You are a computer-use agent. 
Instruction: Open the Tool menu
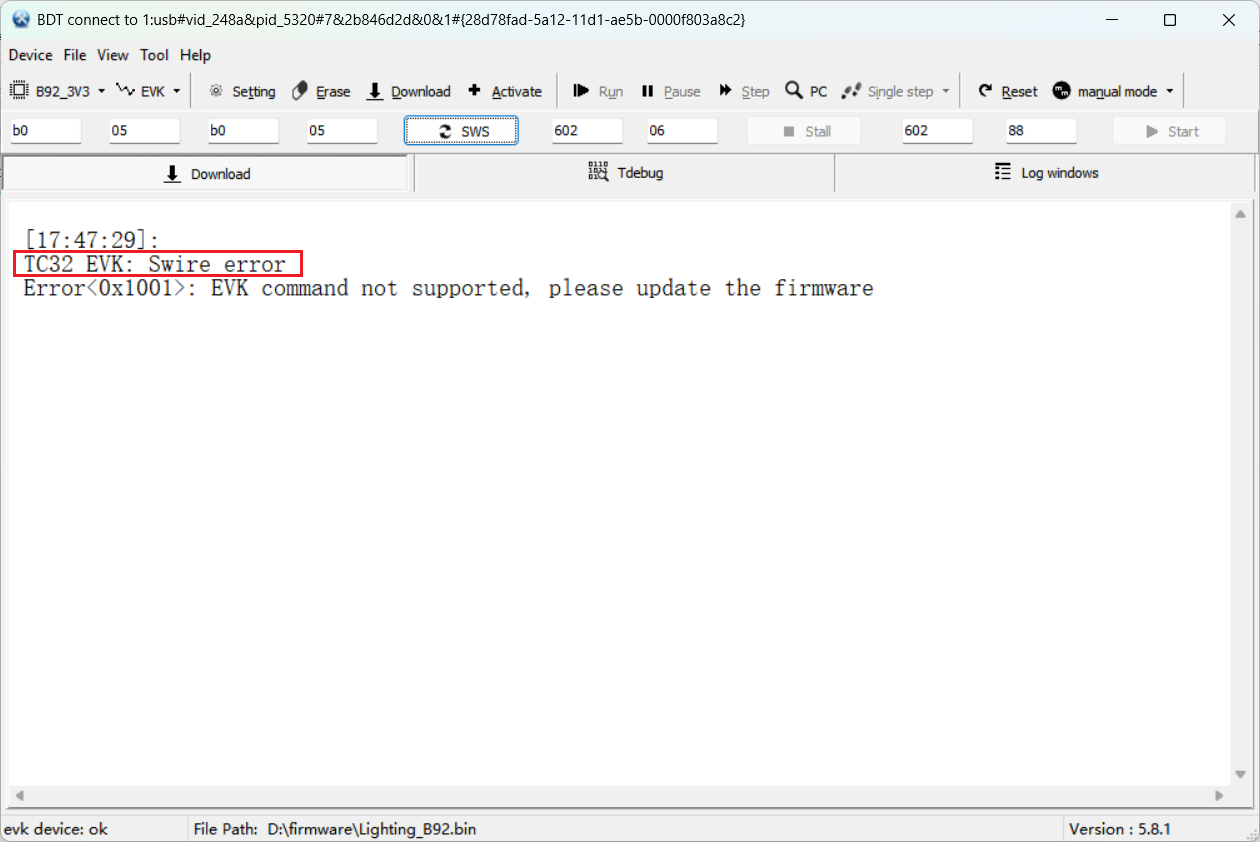154,55
